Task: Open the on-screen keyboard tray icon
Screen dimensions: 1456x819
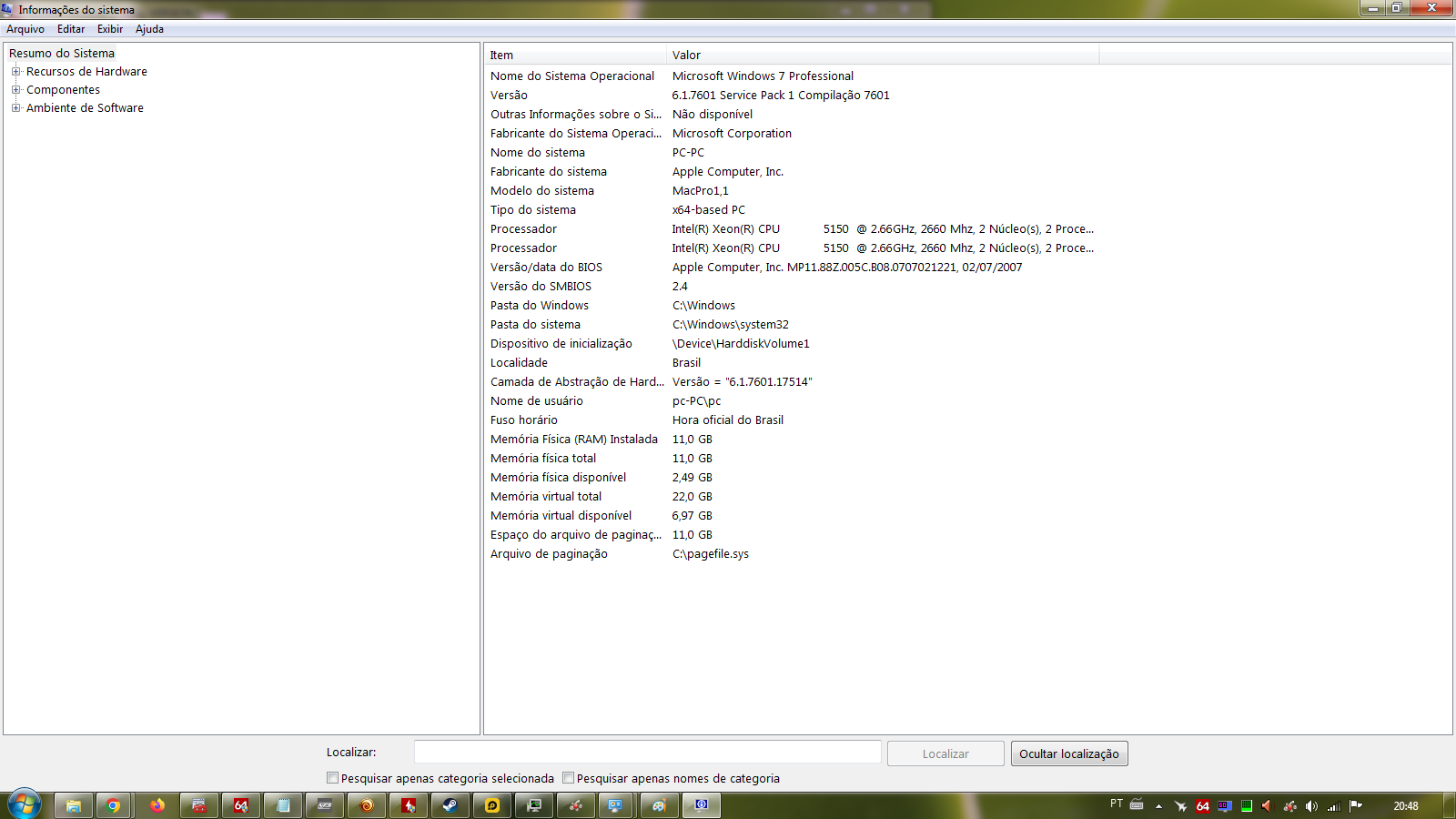Action: pyautogui.click(x=1137, y=805)
